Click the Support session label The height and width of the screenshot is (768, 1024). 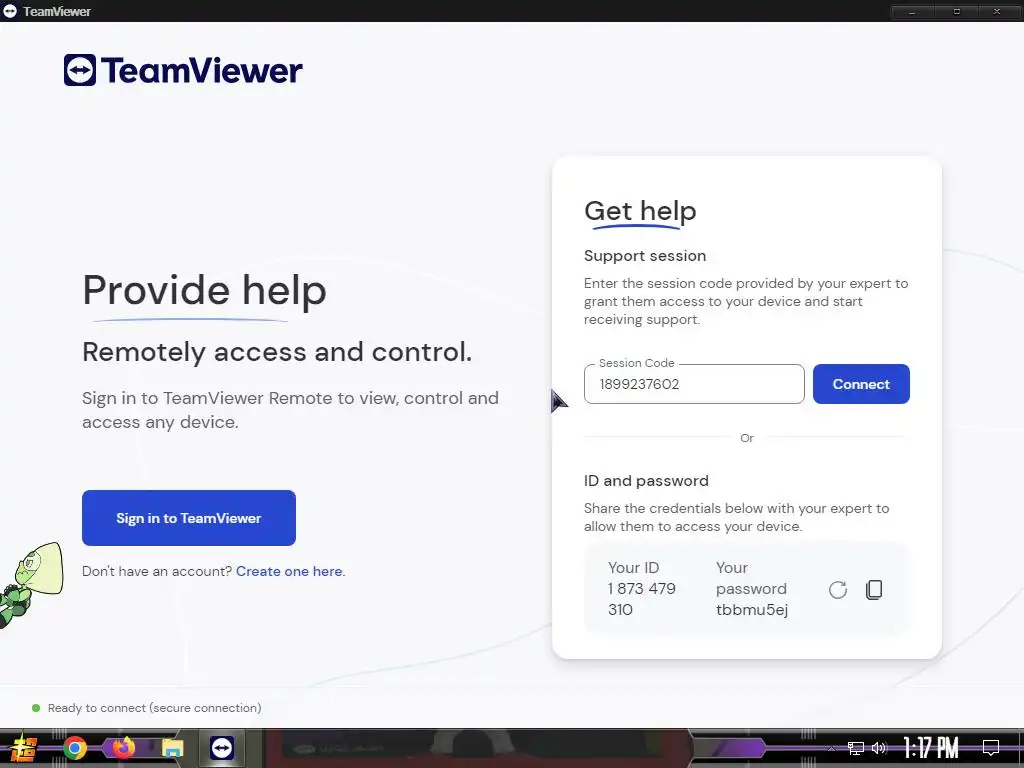pyautogui.click(x=645, y=255)
